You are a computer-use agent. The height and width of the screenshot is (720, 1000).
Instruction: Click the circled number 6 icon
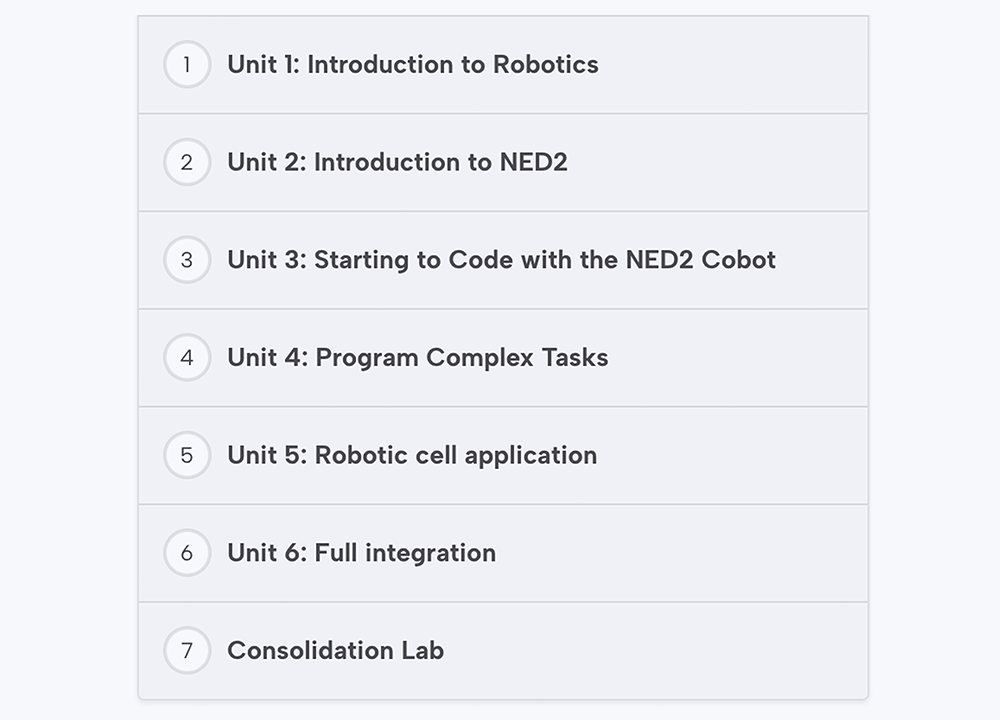coord(187,552)
